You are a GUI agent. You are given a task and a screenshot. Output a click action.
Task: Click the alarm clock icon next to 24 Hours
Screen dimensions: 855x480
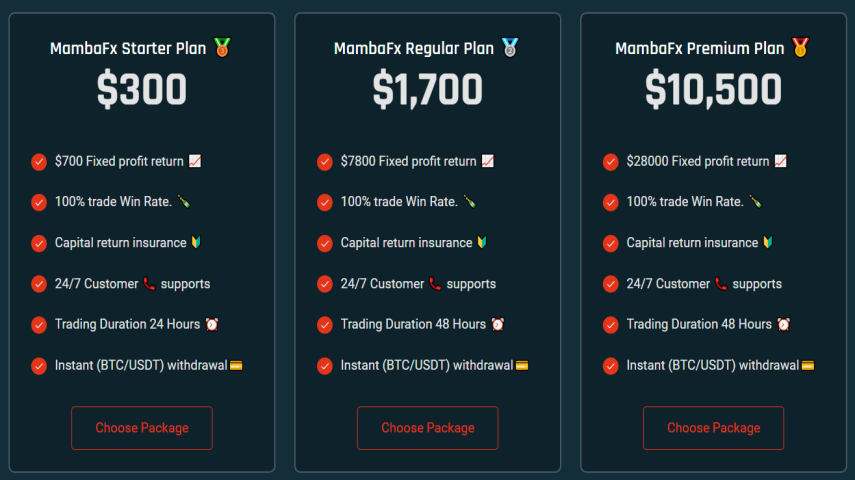tap(212, 325)
